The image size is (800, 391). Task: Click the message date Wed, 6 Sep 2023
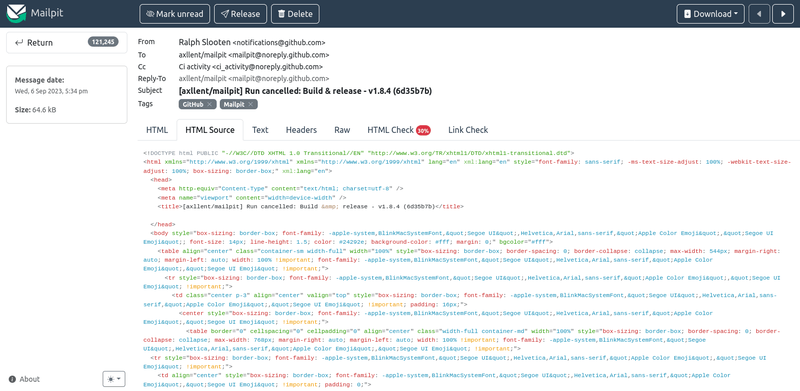51,91
